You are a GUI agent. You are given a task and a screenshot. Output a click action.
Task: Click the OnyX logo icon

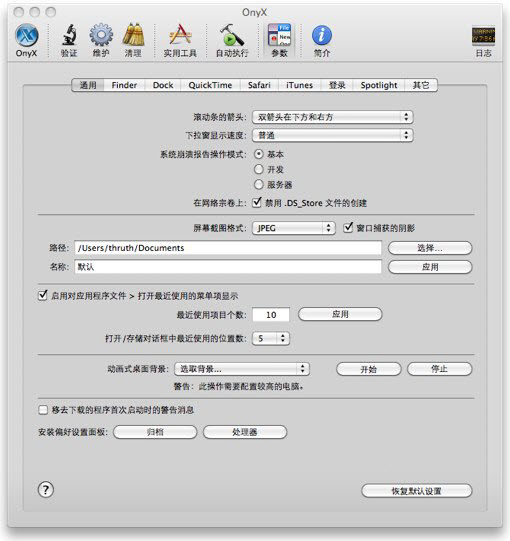point(27,35)
